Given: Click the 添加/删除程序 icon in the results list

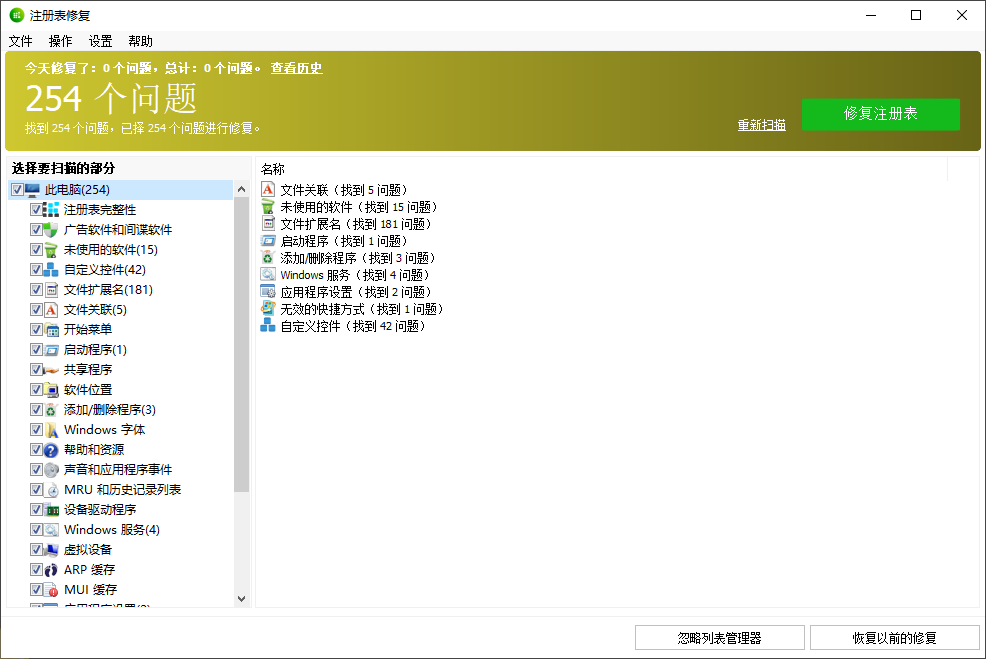Looking at the screenshot, I should (268, 257).
